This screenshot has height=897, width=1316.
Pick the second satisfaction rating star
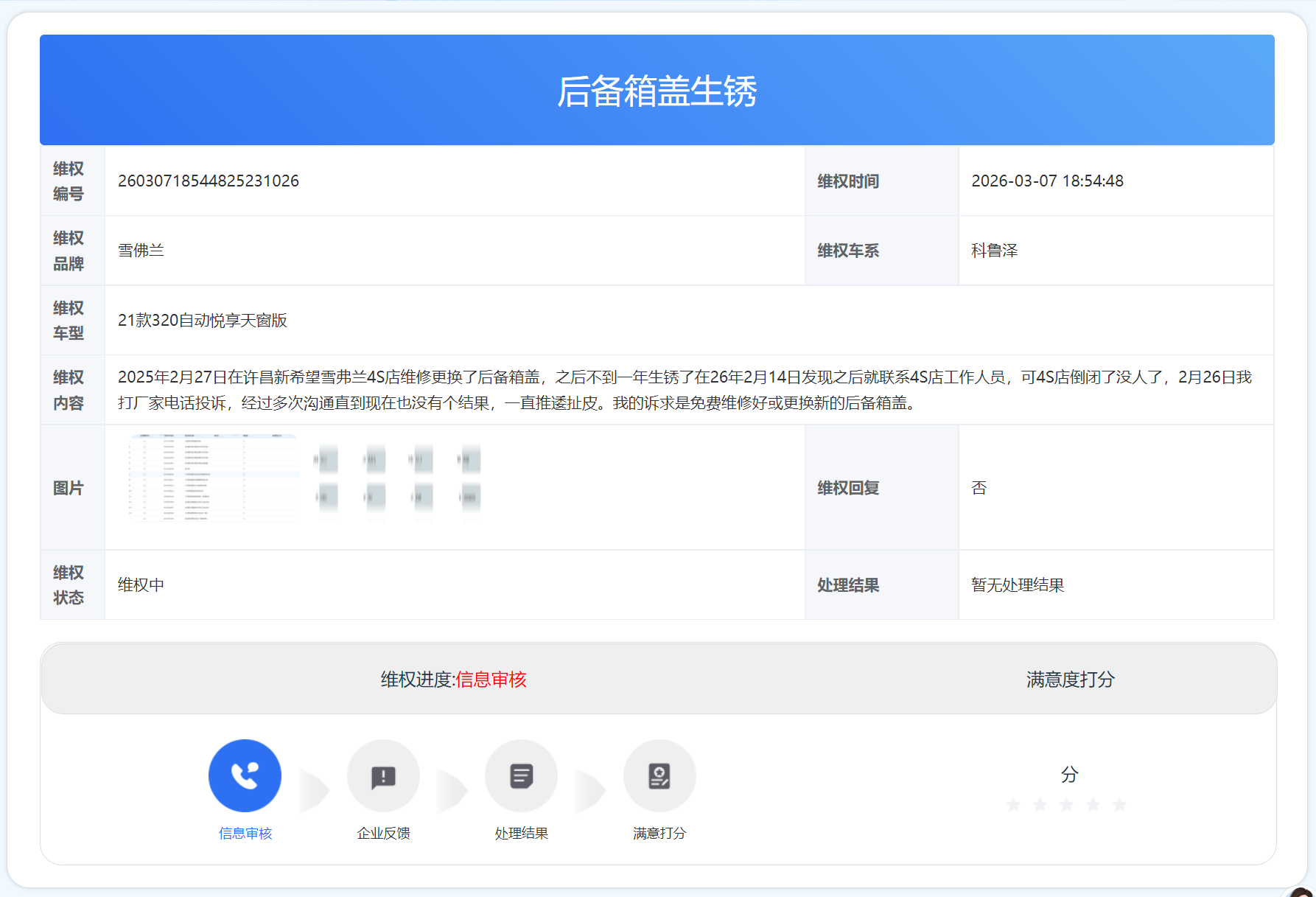tap(1040, 805)
